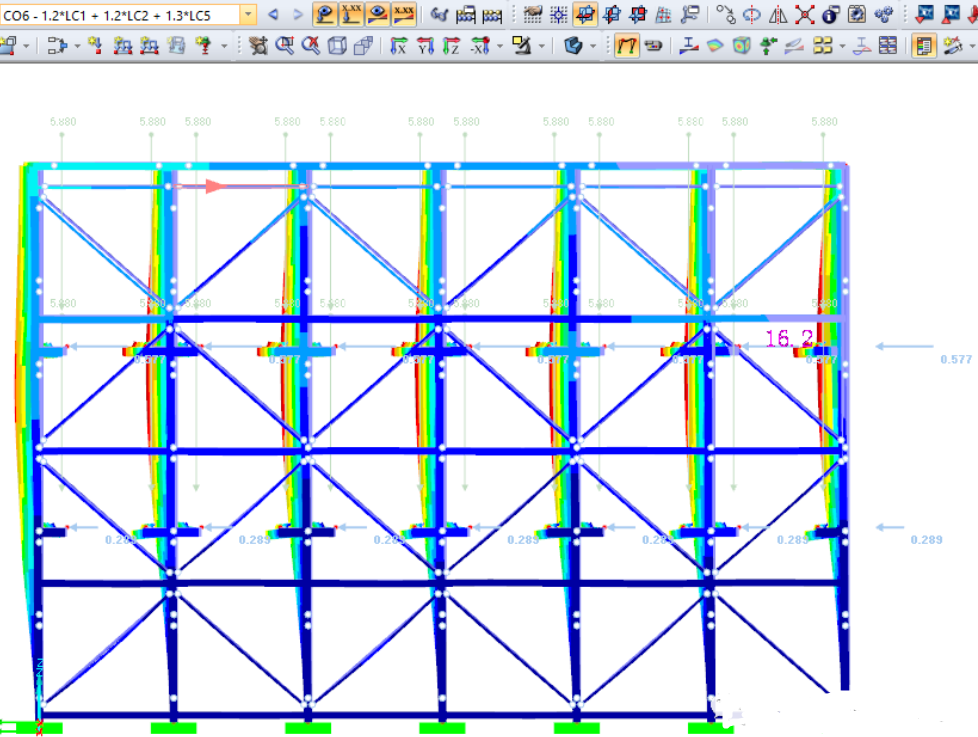Screen dimensions: 978x737
Task: Click the mirror tool icon
Action: click(778, 15)
